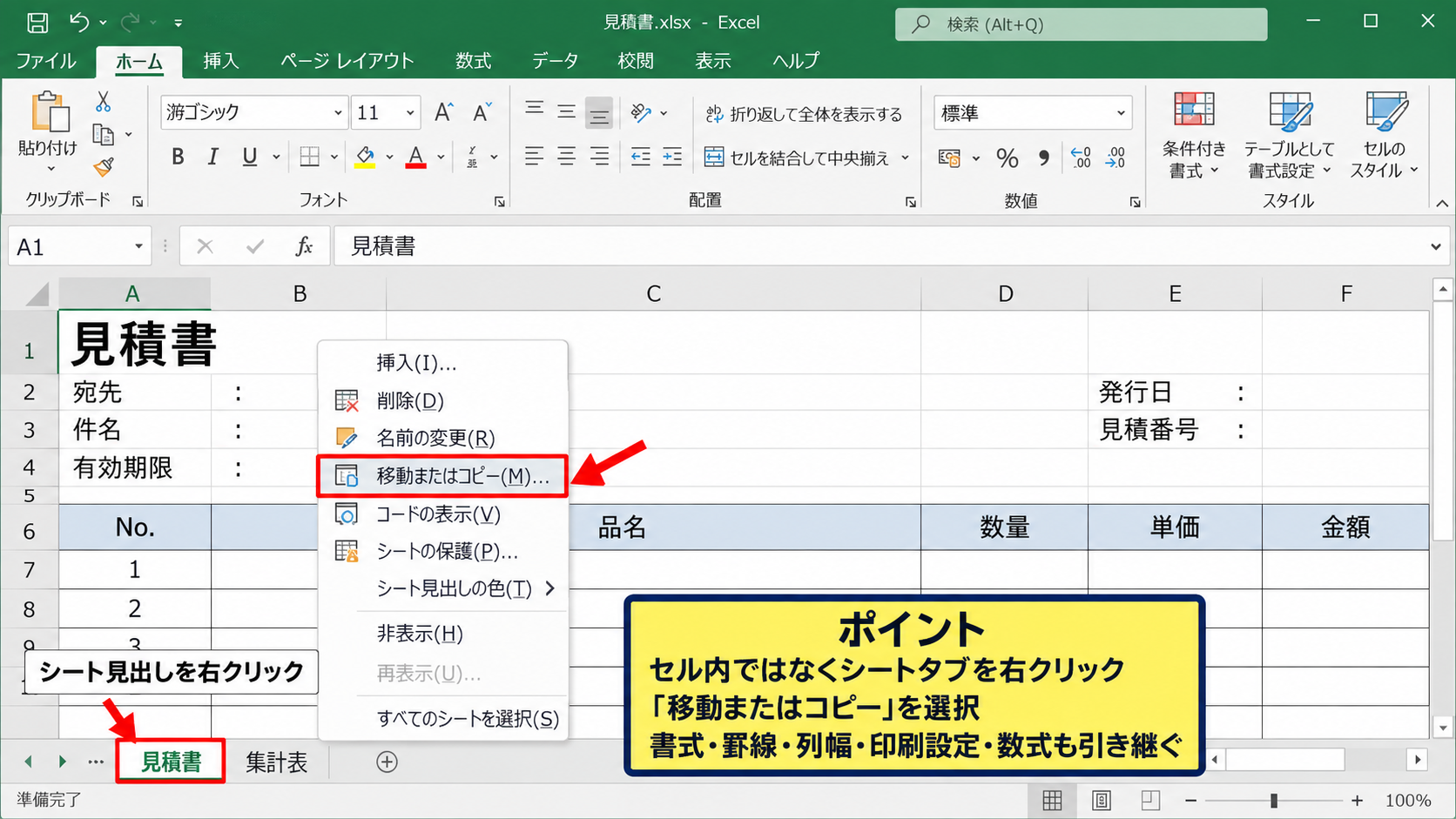The image size is (1456, 819).
Task: Toggle Italic formatting
Action: pyautogui.click(x=212, y=157)
